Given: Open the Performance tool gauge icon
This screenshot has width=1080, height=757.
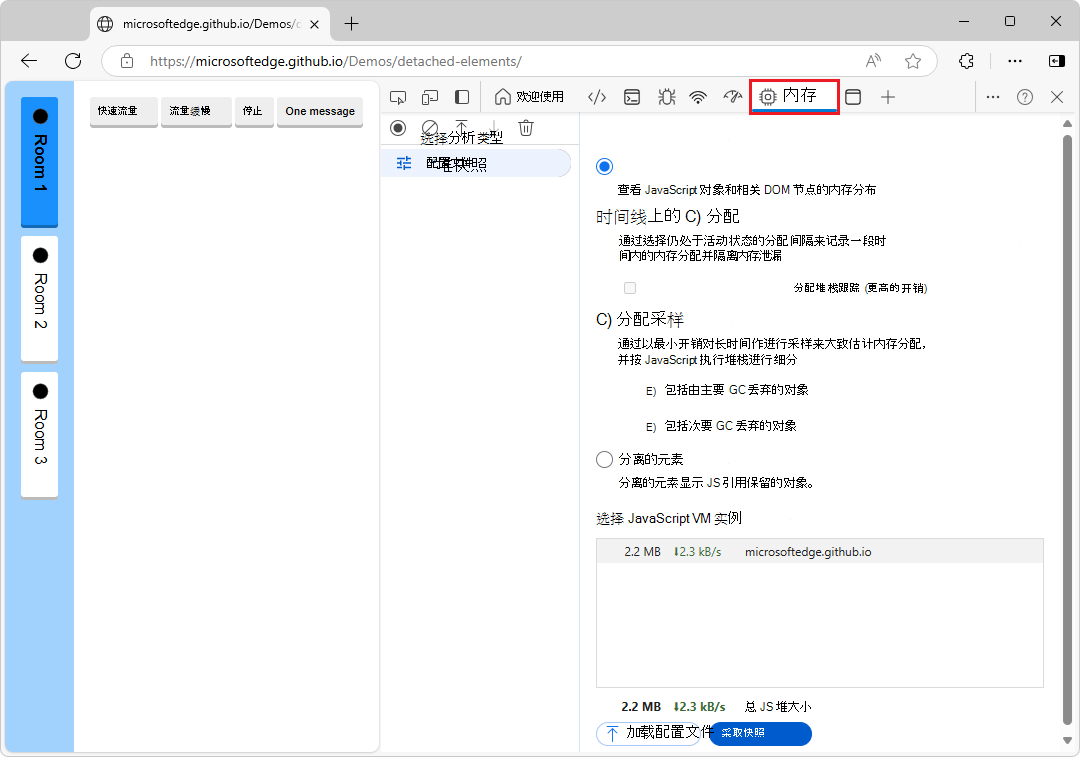Looking at the screenshot, I should [733, 97].
